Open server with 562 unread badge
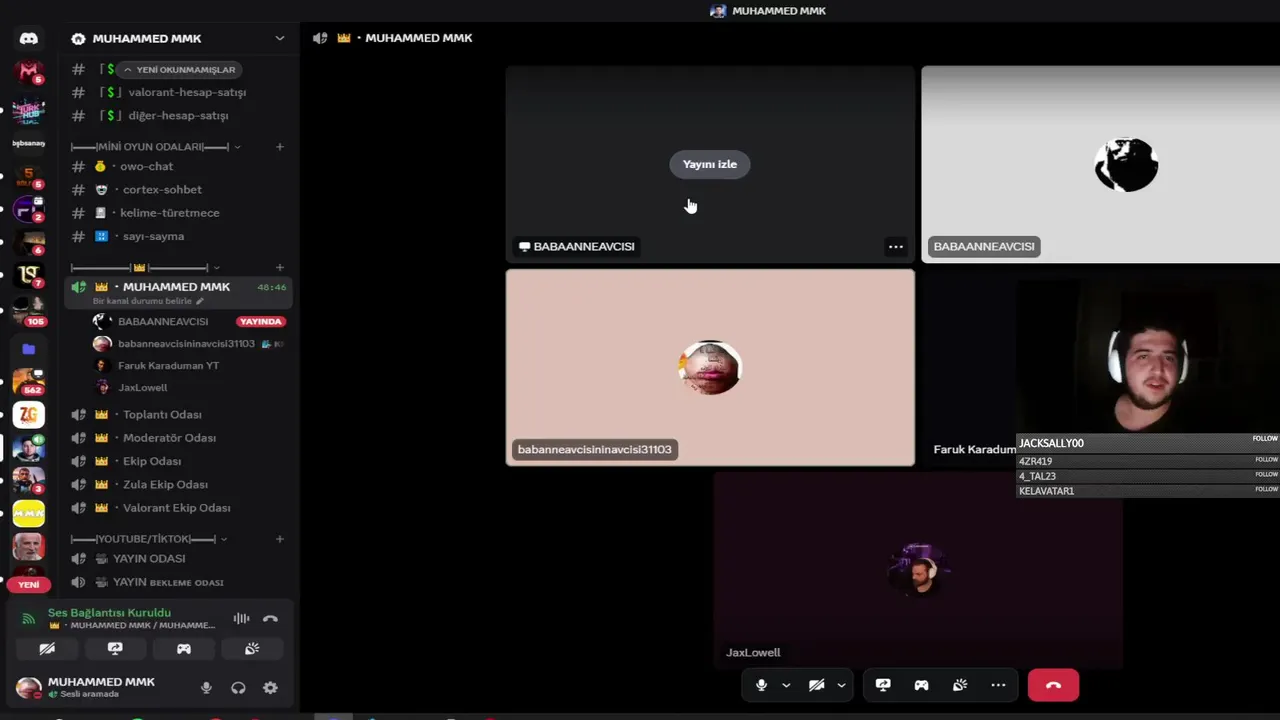1280x720 pixels. (x=29, y=381)
